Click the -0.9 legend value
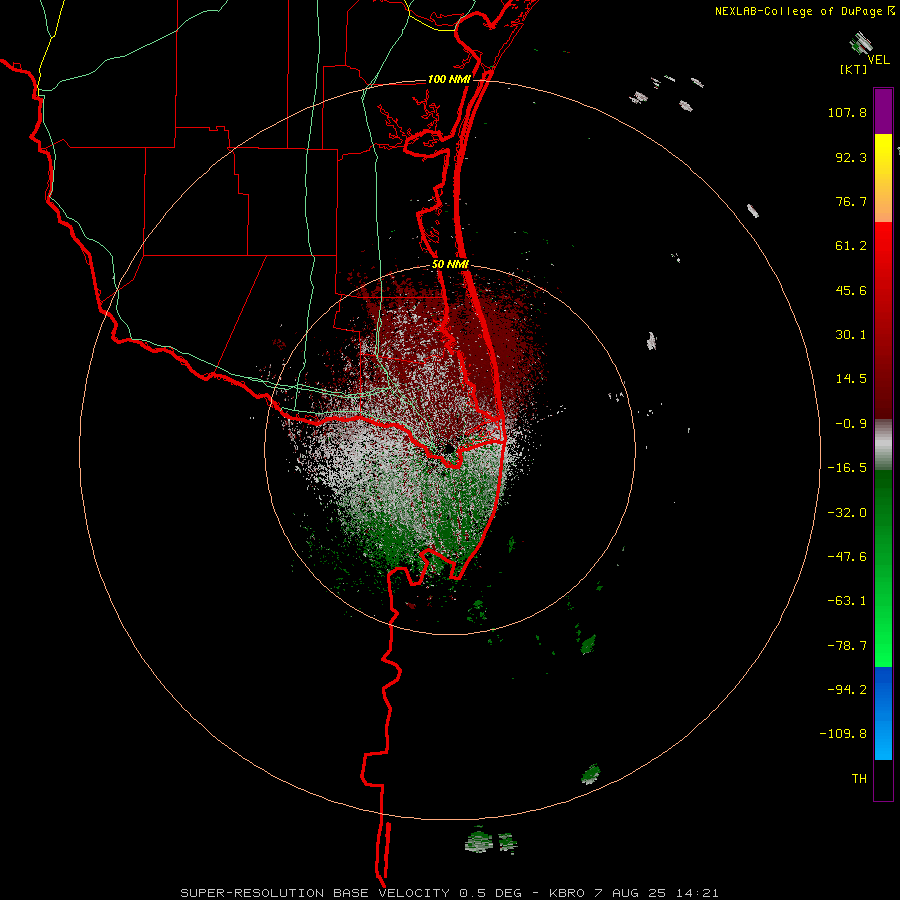Image resolution: width=900 pixels, height=900 pixels. [851, 424]
